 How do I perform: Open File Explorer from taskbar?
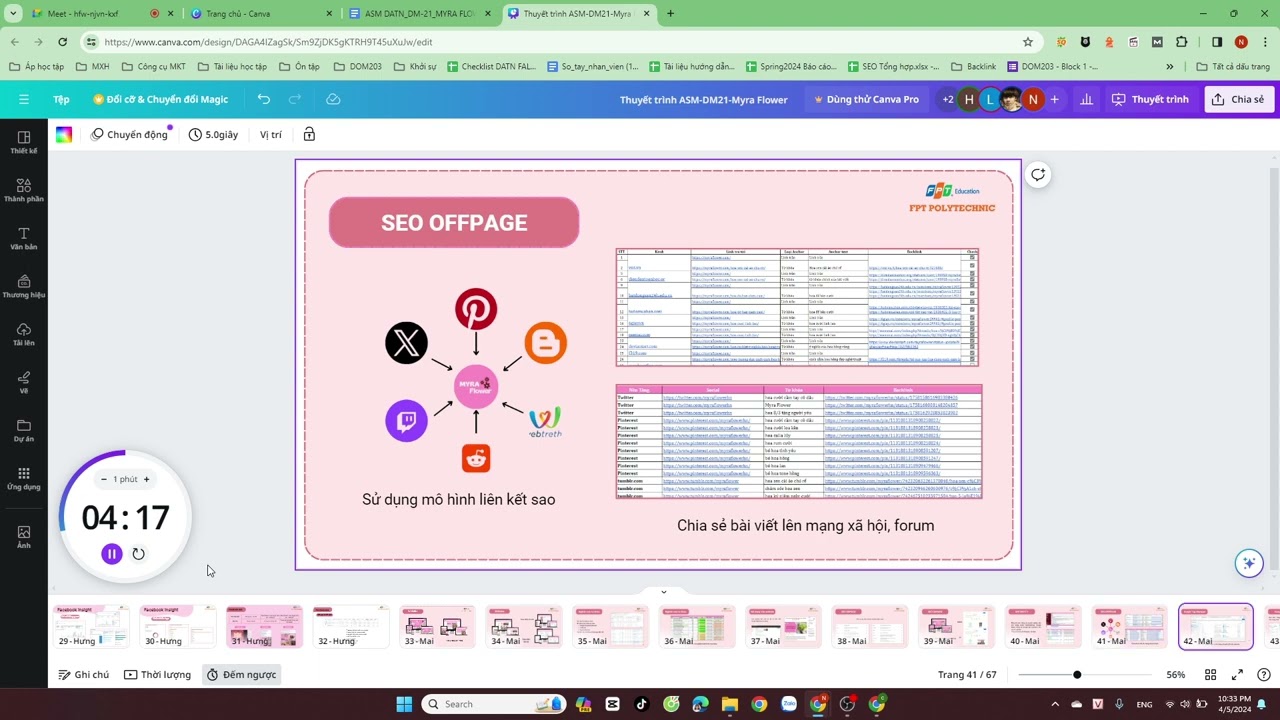click(730, 704)
